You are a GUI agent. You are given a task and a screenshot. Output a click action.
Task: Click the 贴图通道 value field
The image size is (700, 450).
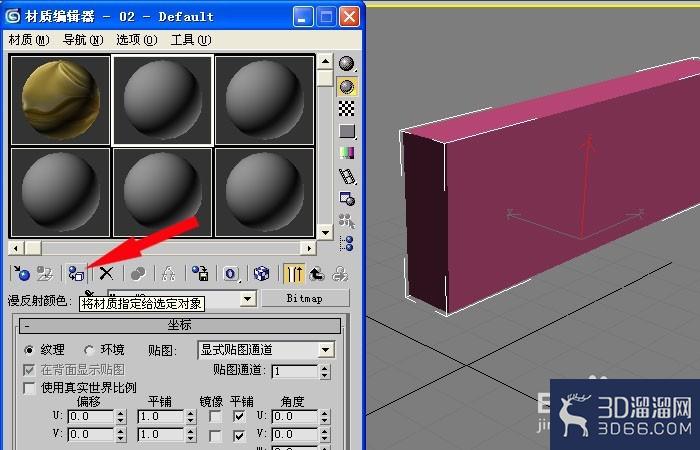click(295, 371)
